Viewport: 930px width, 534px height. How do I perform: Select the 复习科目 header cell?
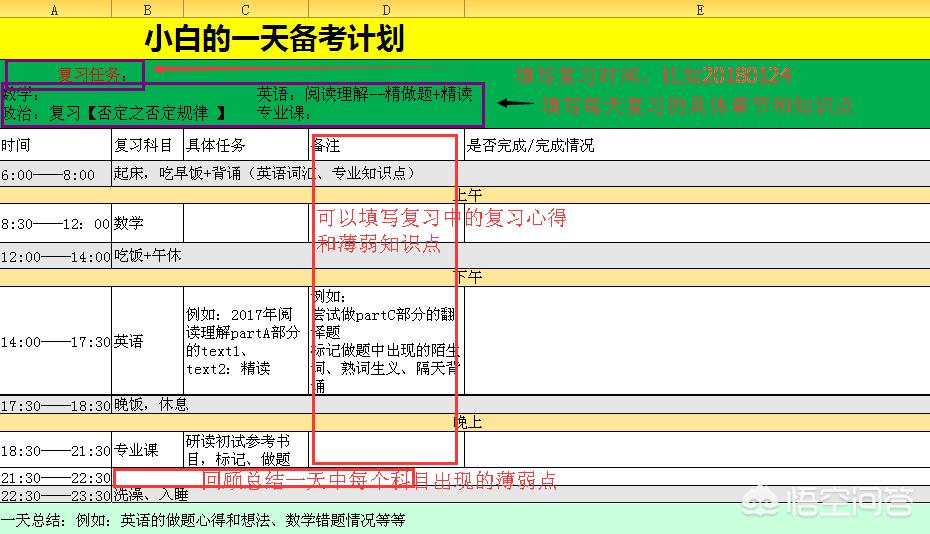click(x=148, y=145)
